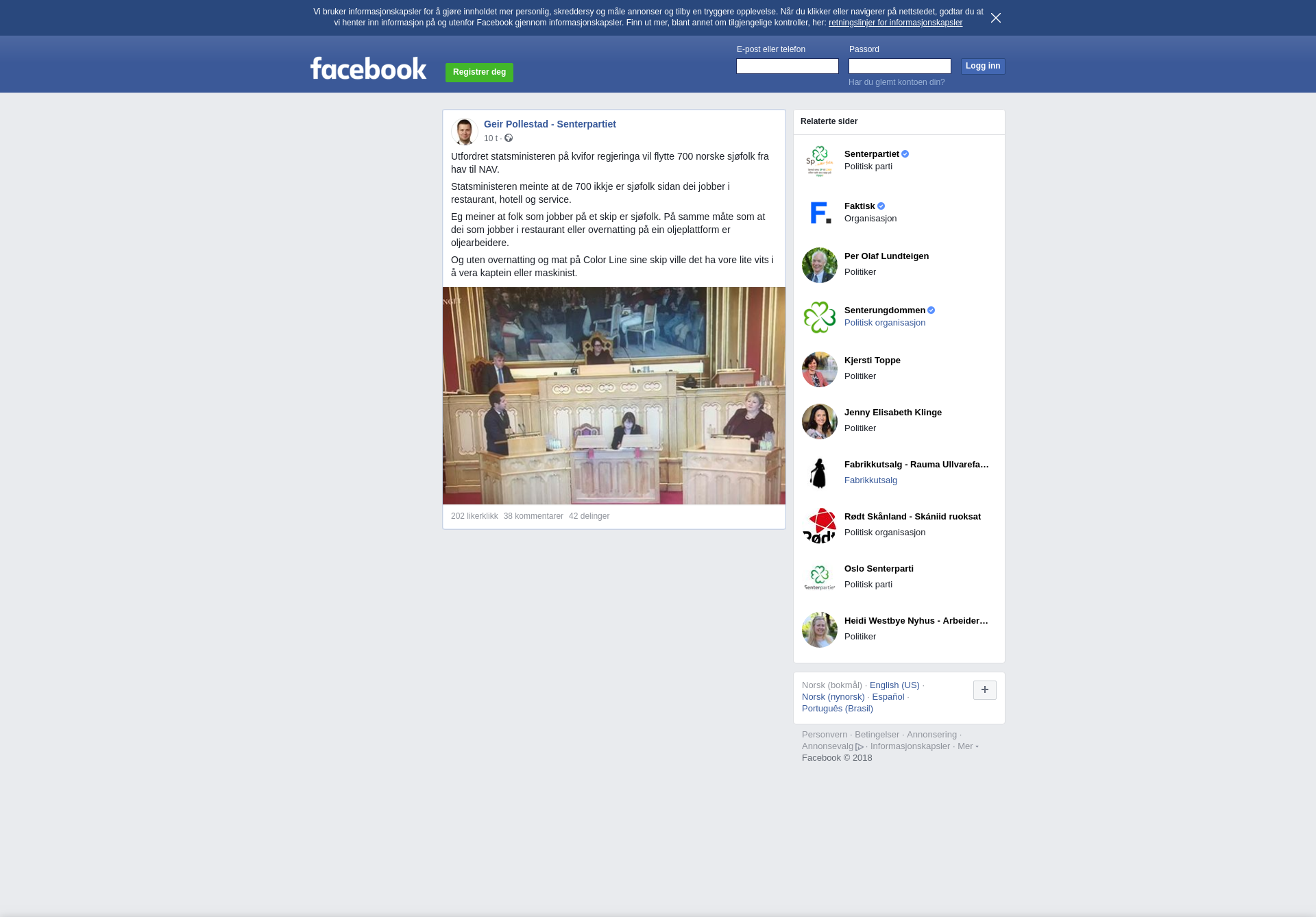Screen dimensions: 1316x917
Task: Open Senterpartiet page logo
Action: (x=820, y=161)
